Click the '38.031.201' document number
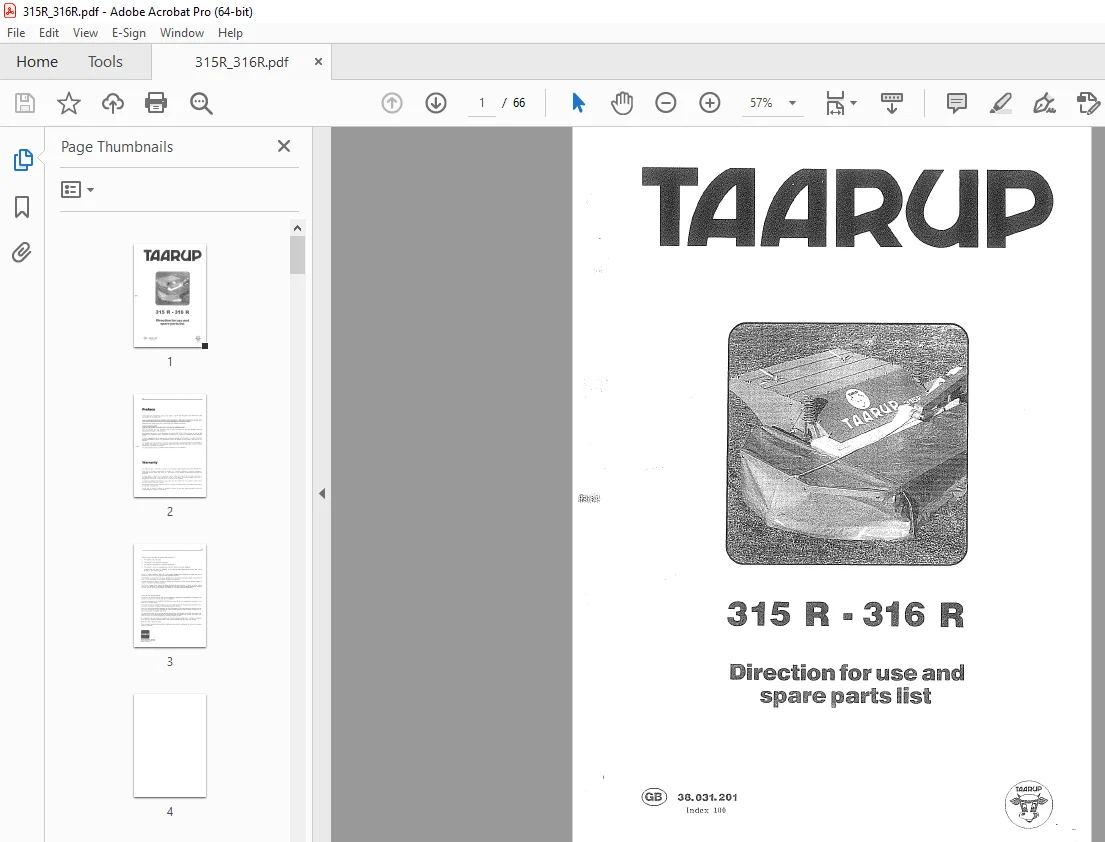1105x842 pixels. 707,798
